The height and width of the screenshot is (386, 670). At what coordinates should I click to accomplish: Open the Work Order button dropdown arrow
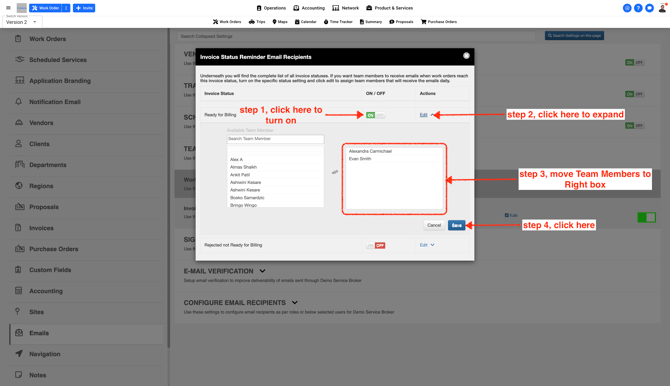(66, 8)
